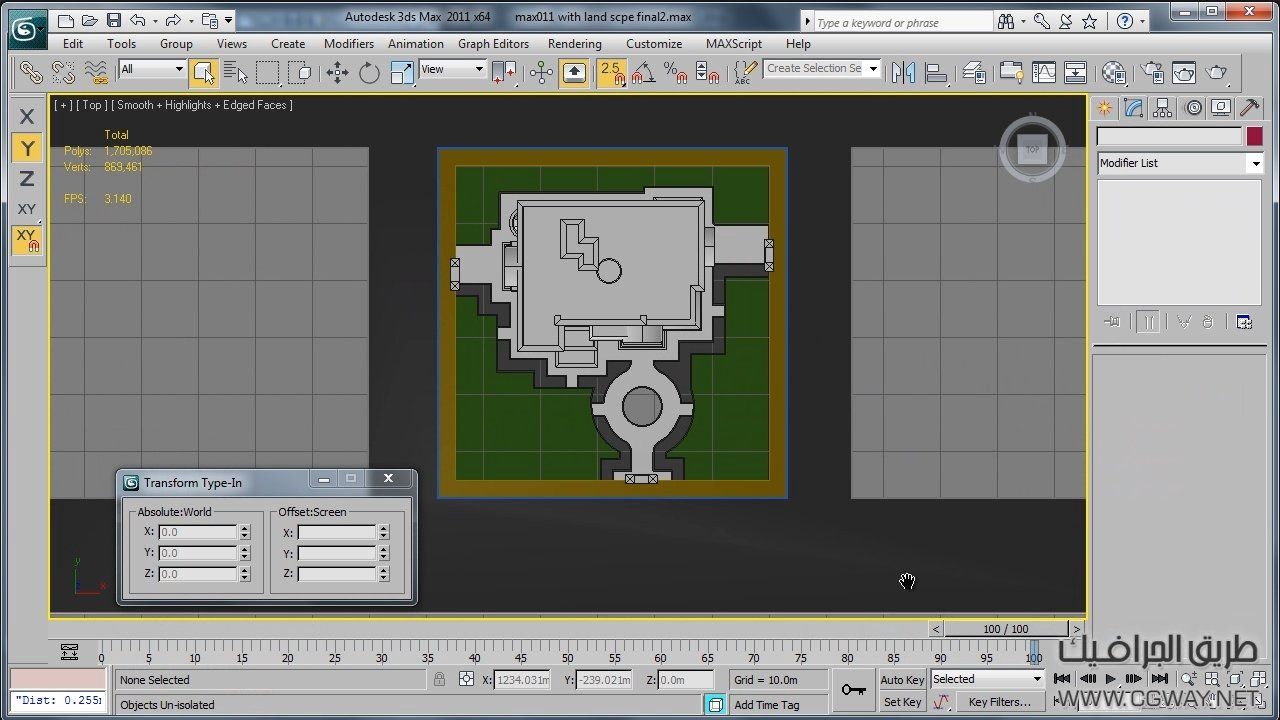The image size is (1280, 720).
Task: Click the Key Filters button
Action: tap(999, 702)
